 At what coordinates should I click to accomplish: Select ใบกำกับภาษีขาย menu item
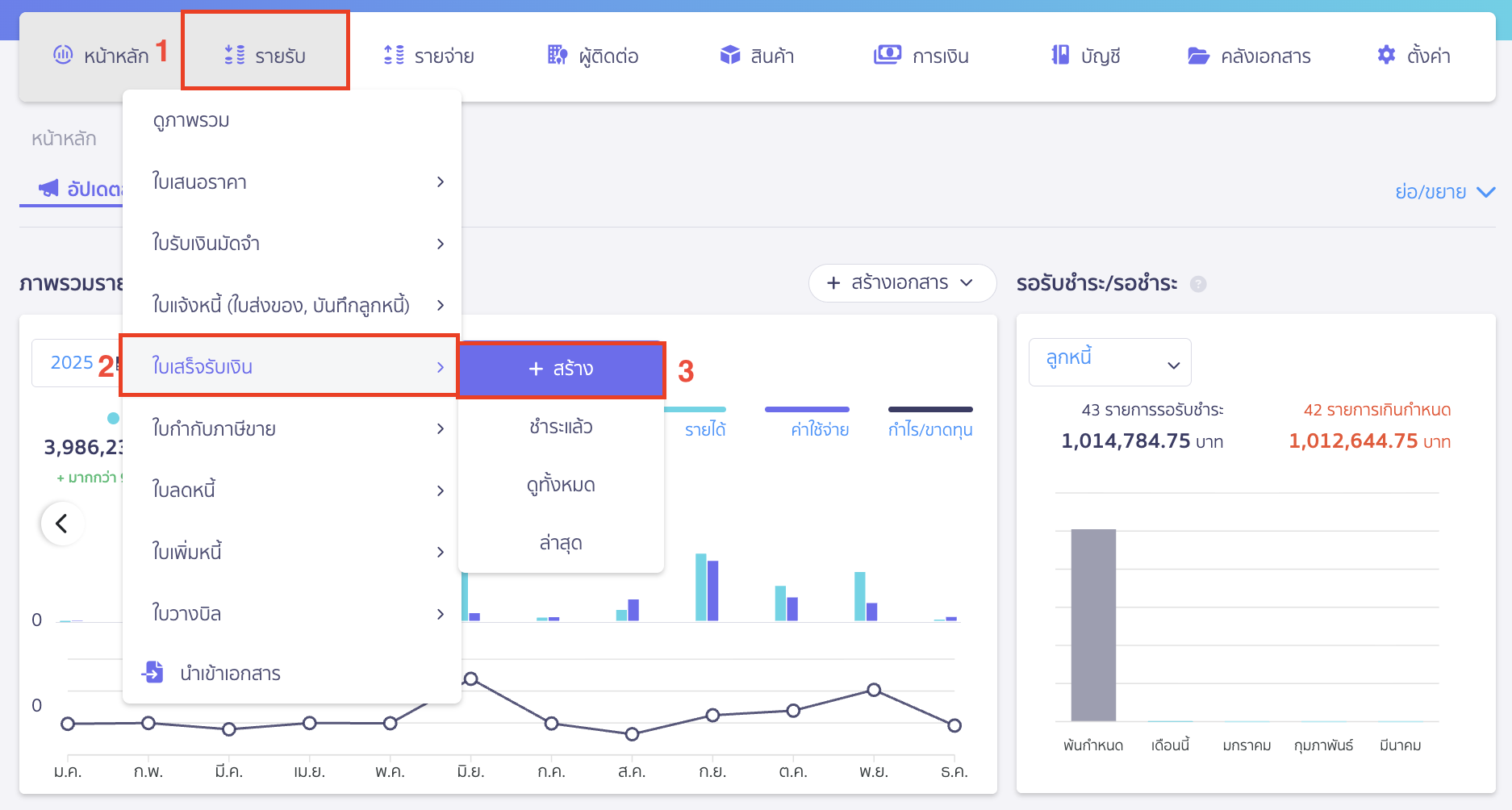coord(290,428)
